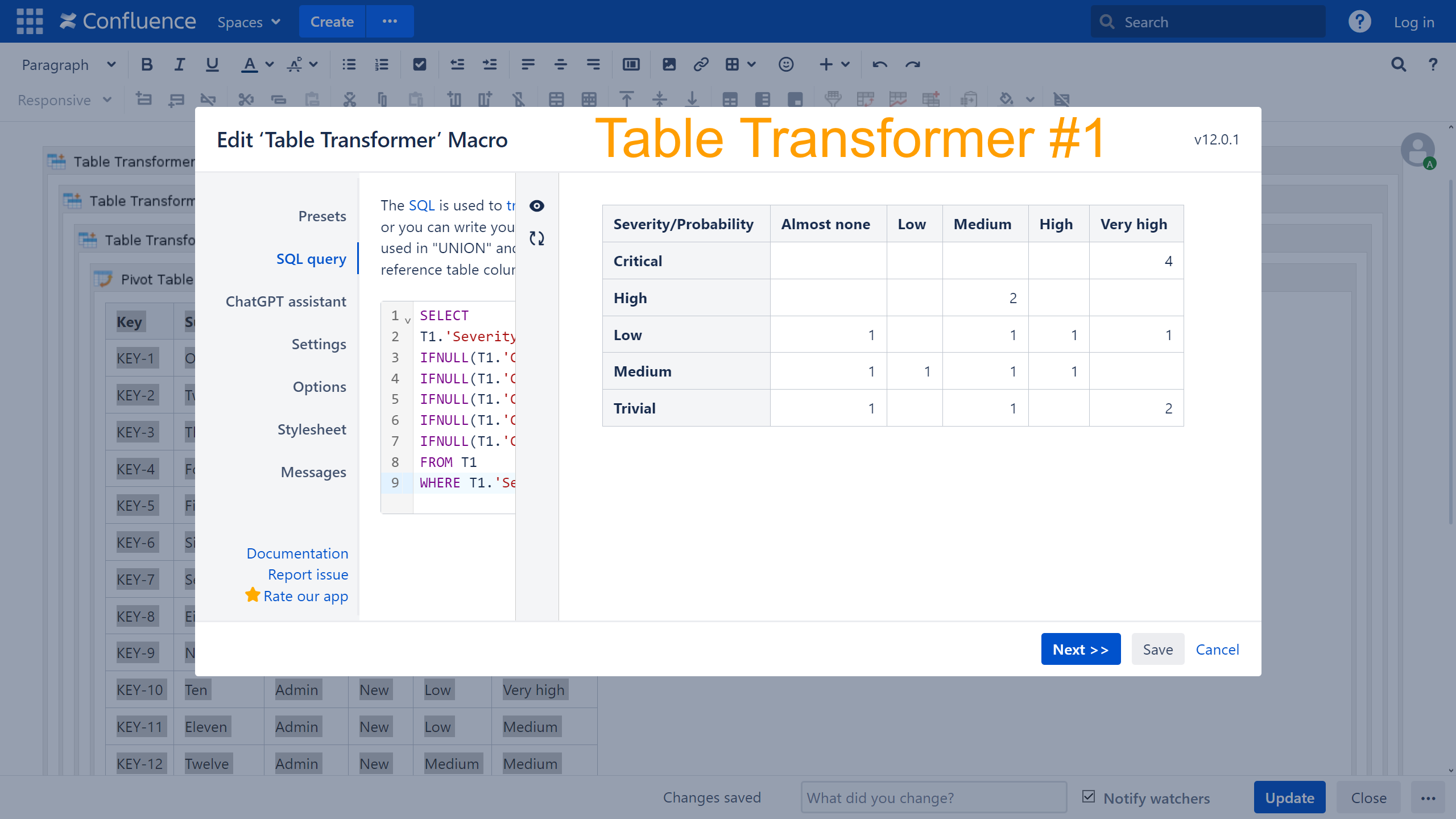Toggle the Notify watchers checkbox
The width and height of the screenshot is (1456, 819).
pyautogui.click(x=1089, y=797)
